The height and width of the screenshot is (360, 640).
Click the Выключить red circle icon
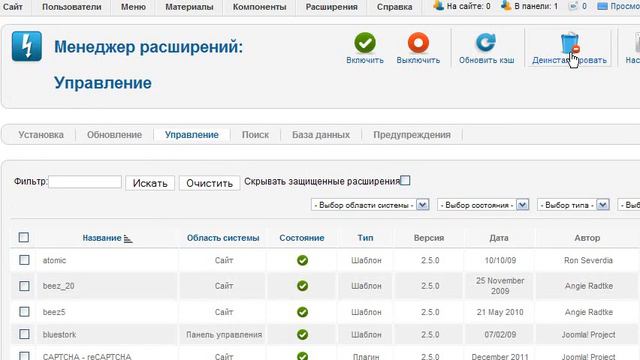[x=418, y=43]
